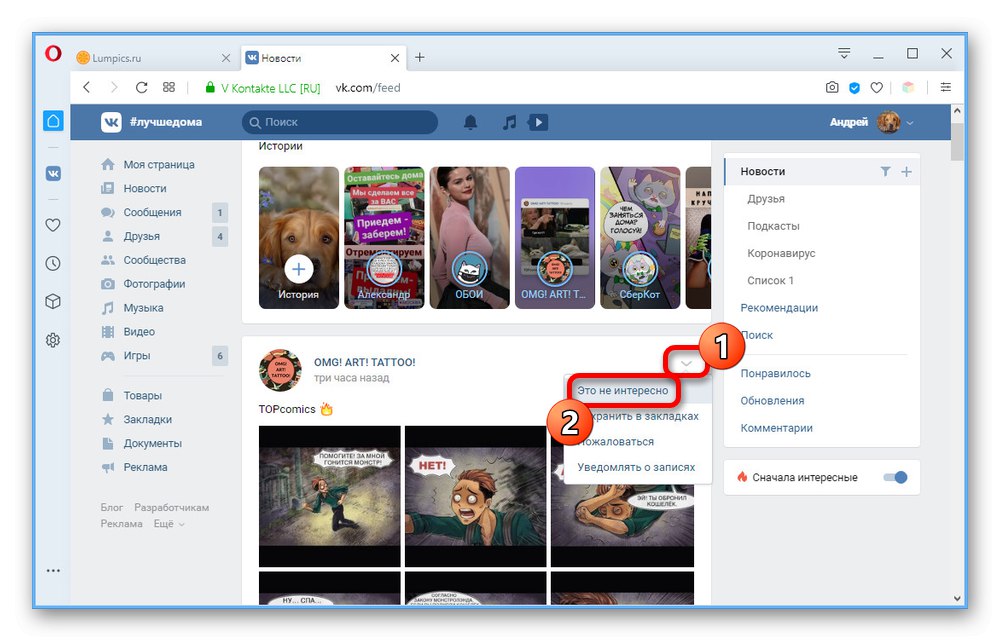Open the ОБОИ story thumbnail
This screenshot has height=641, width=1000.
coord(469,238)
